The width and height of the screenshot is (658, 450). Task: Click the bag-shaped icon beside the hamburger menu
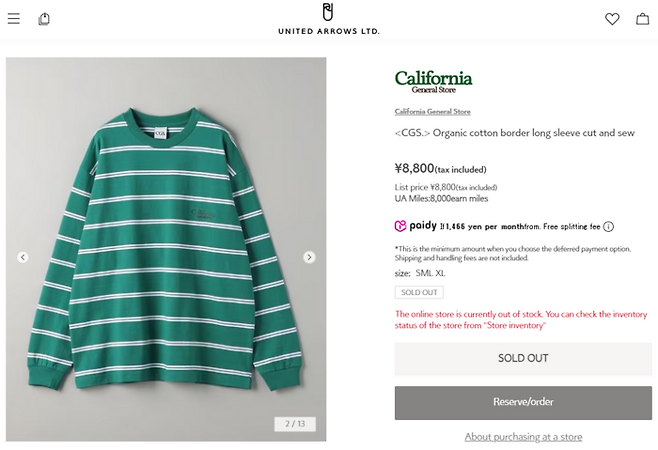(44, 19)
